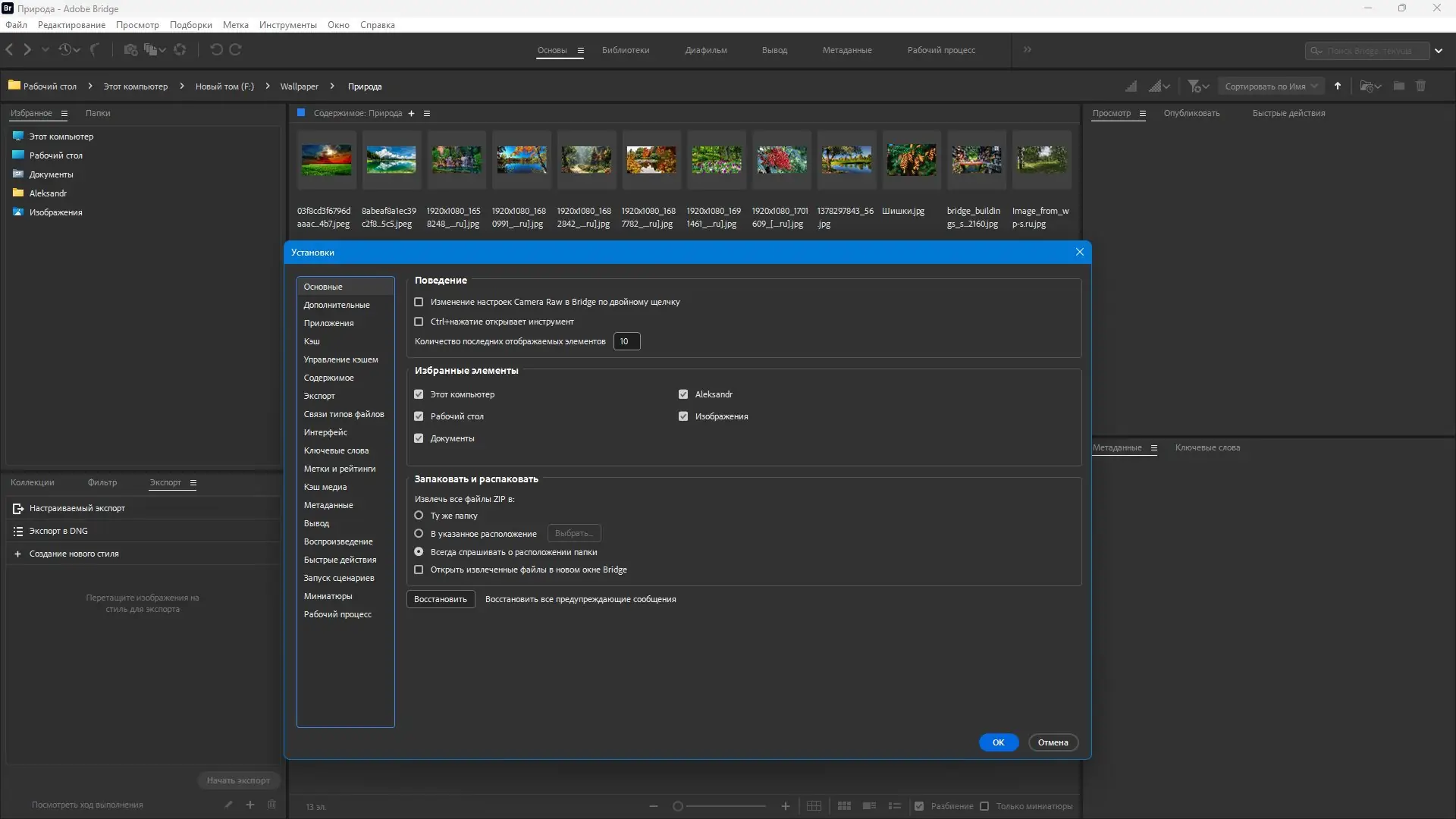Open Сортировать по Имя dropdown
This screenshot has height=819, width=1456.
click(1271, 86)
